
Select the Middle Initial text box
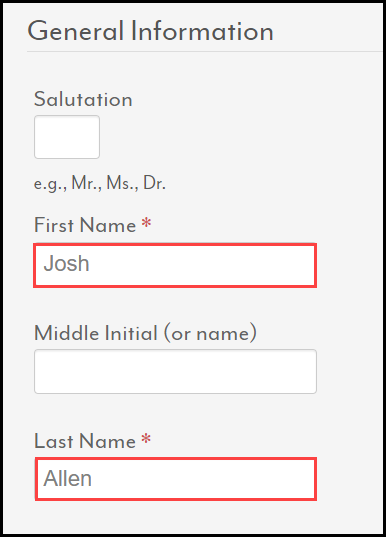(175, 372)
